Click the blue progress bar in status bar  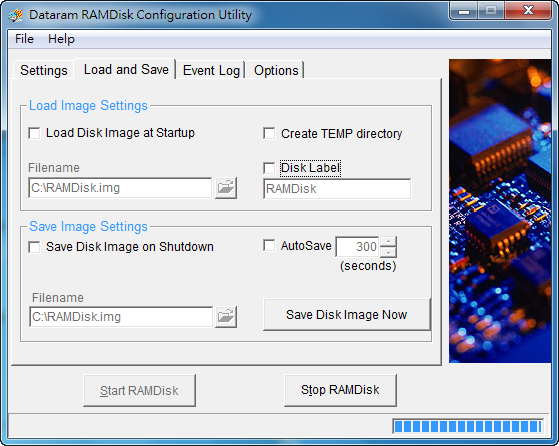pos(468,426)
